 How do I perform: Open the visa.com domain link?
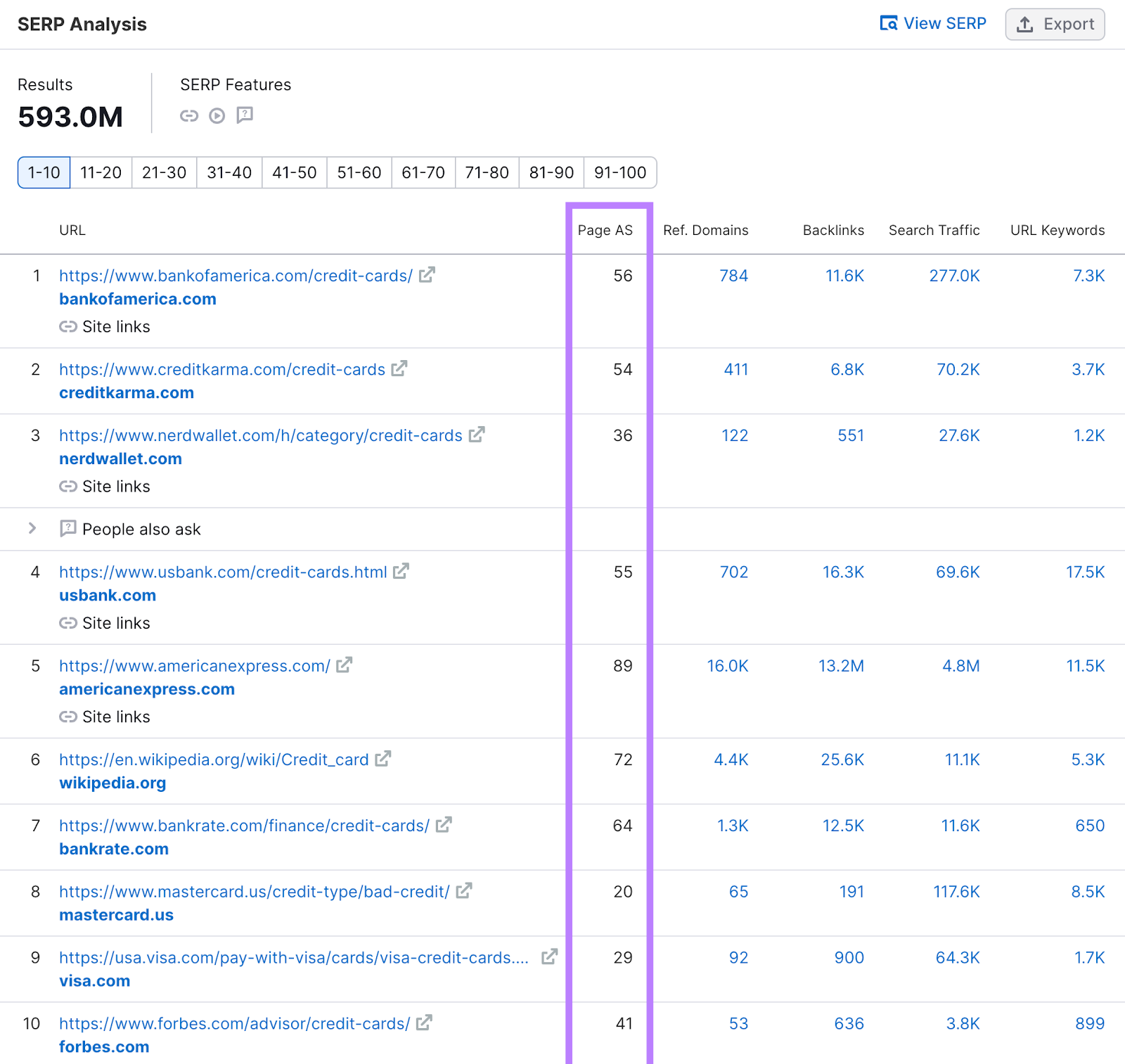tap(94, 981)
